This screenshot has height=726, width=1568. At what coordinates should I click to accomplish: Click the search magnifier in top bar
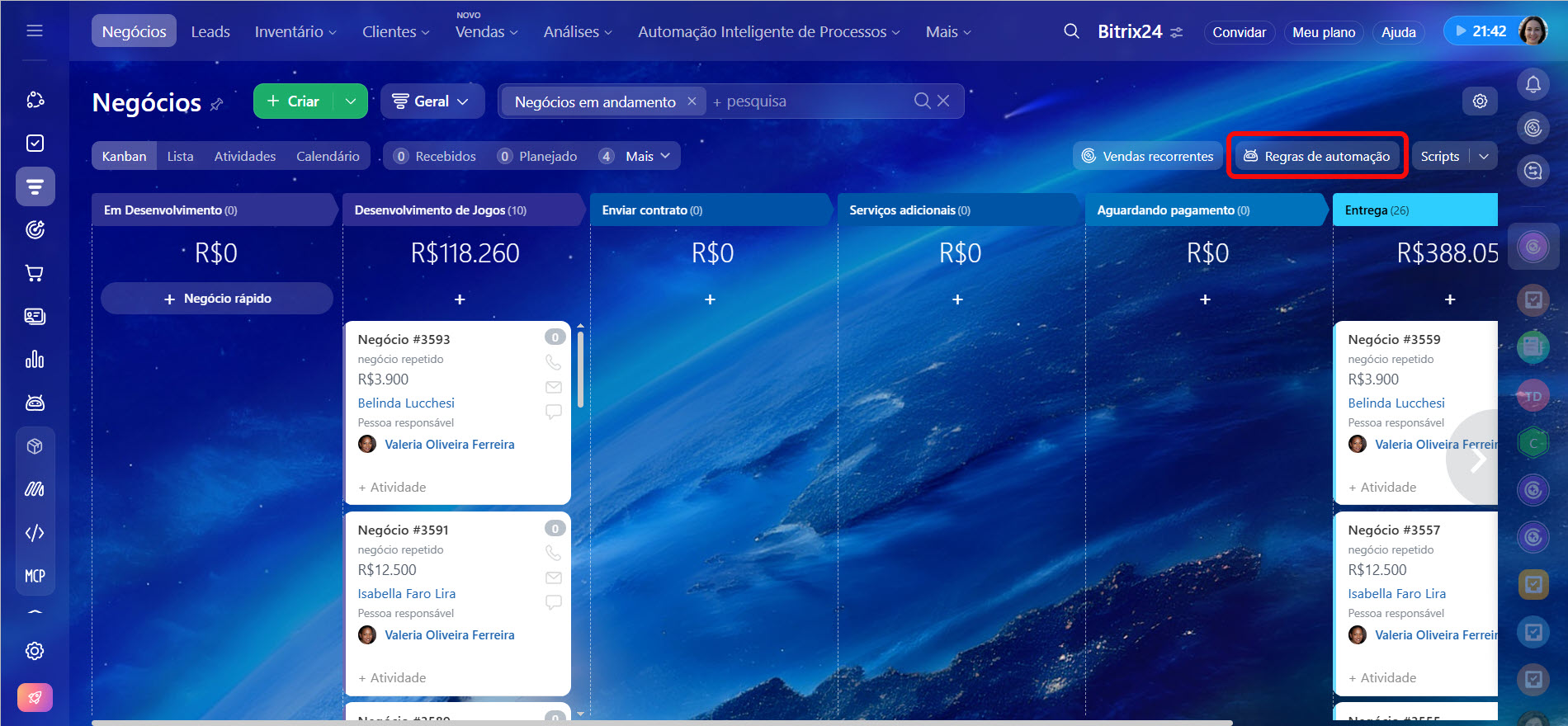[1071, 31]
